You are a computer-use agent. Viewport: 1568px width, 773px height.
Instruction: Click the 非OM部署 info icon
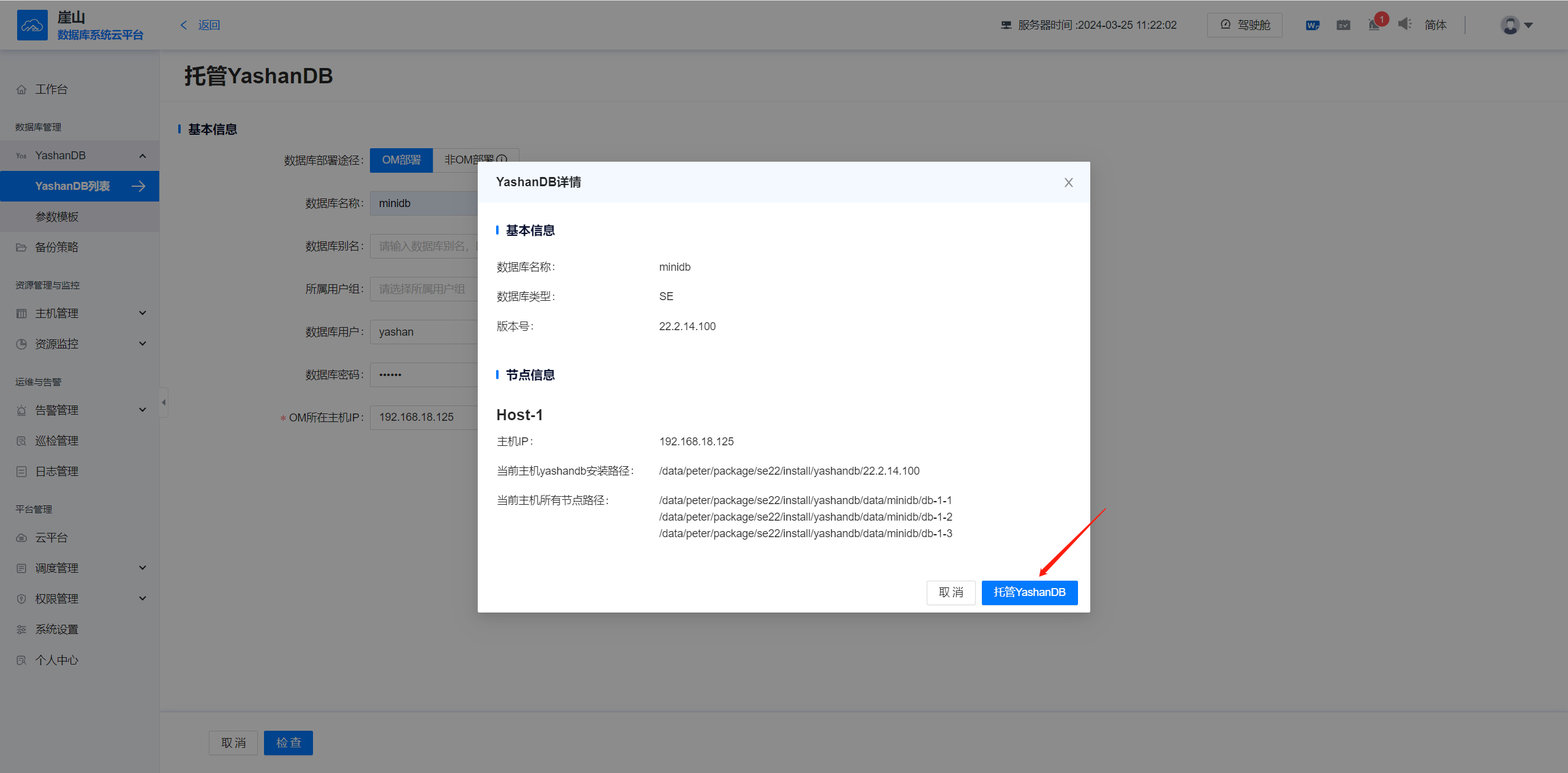click(502, 160)
